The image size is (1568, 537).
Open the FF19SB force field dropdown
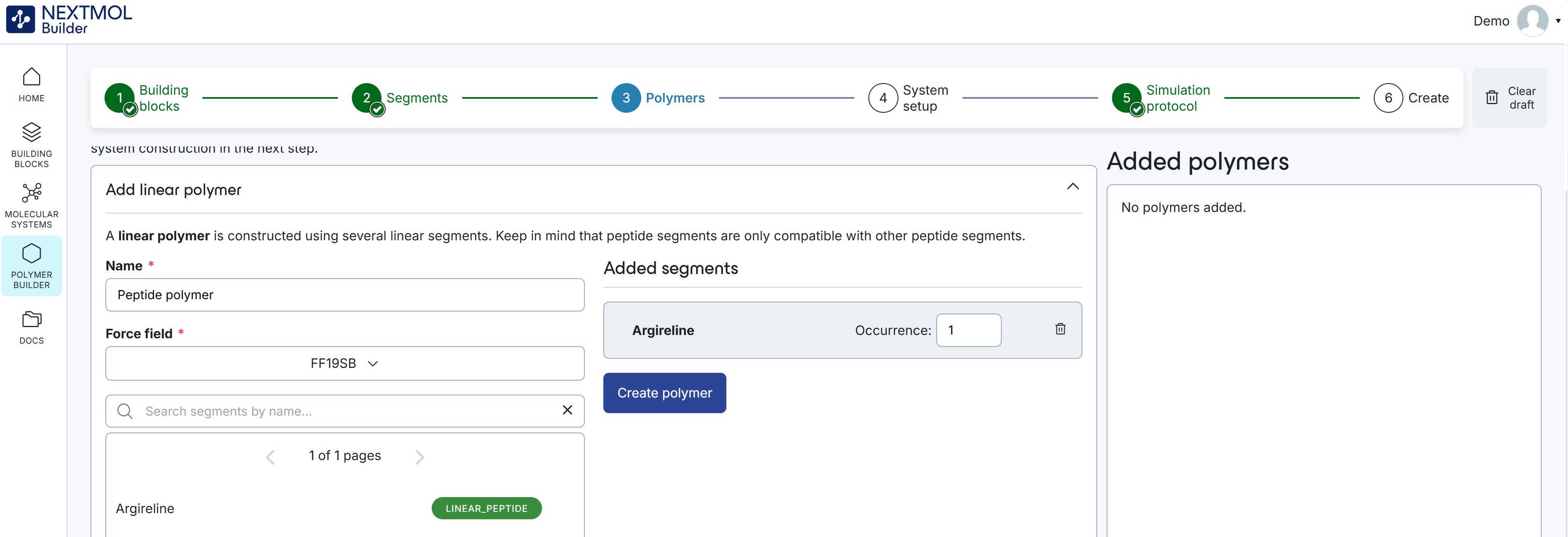[x=344, y=363]
